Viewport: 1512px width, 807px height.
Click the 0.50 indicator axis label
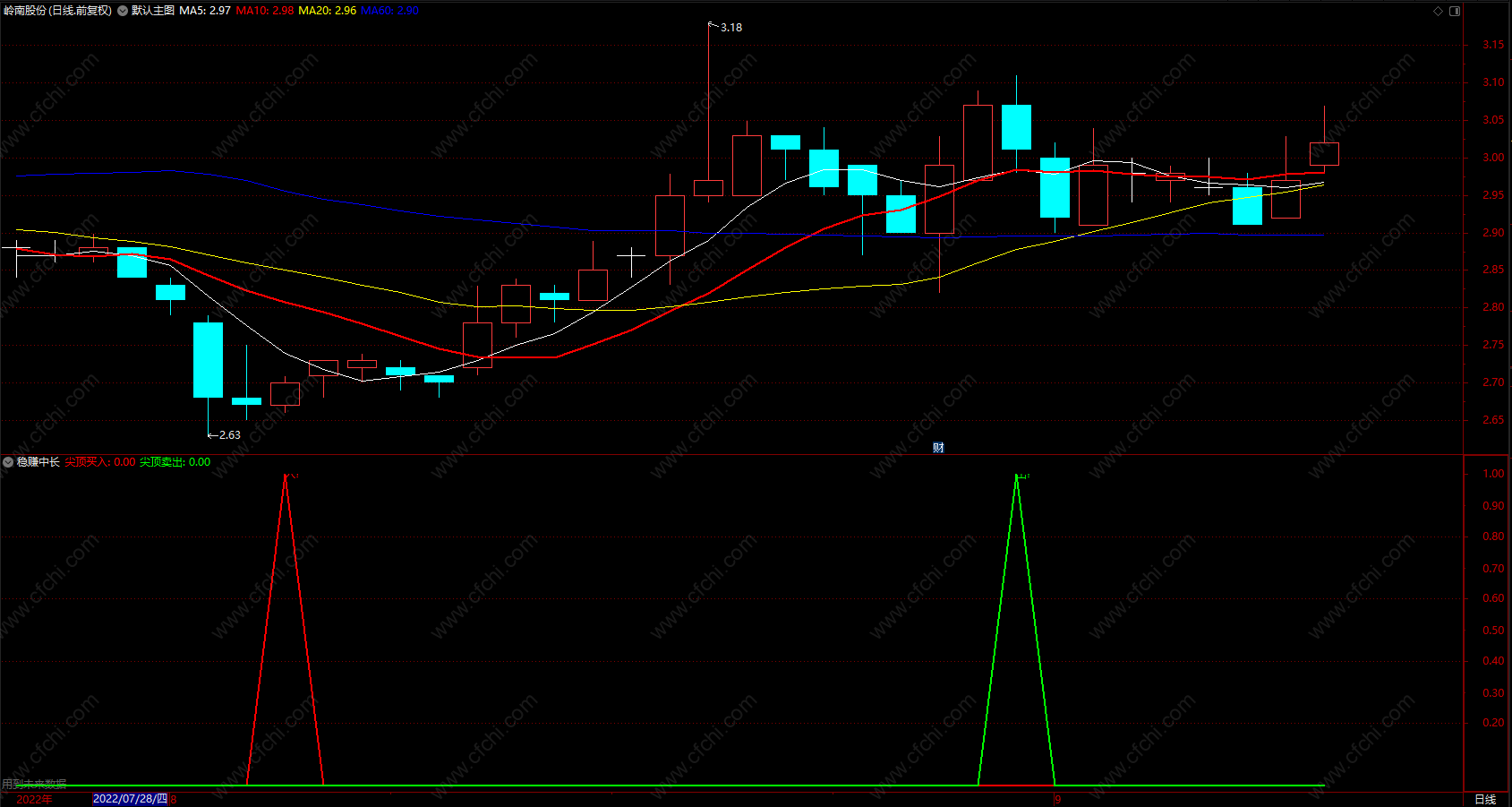pos(1493,631)
